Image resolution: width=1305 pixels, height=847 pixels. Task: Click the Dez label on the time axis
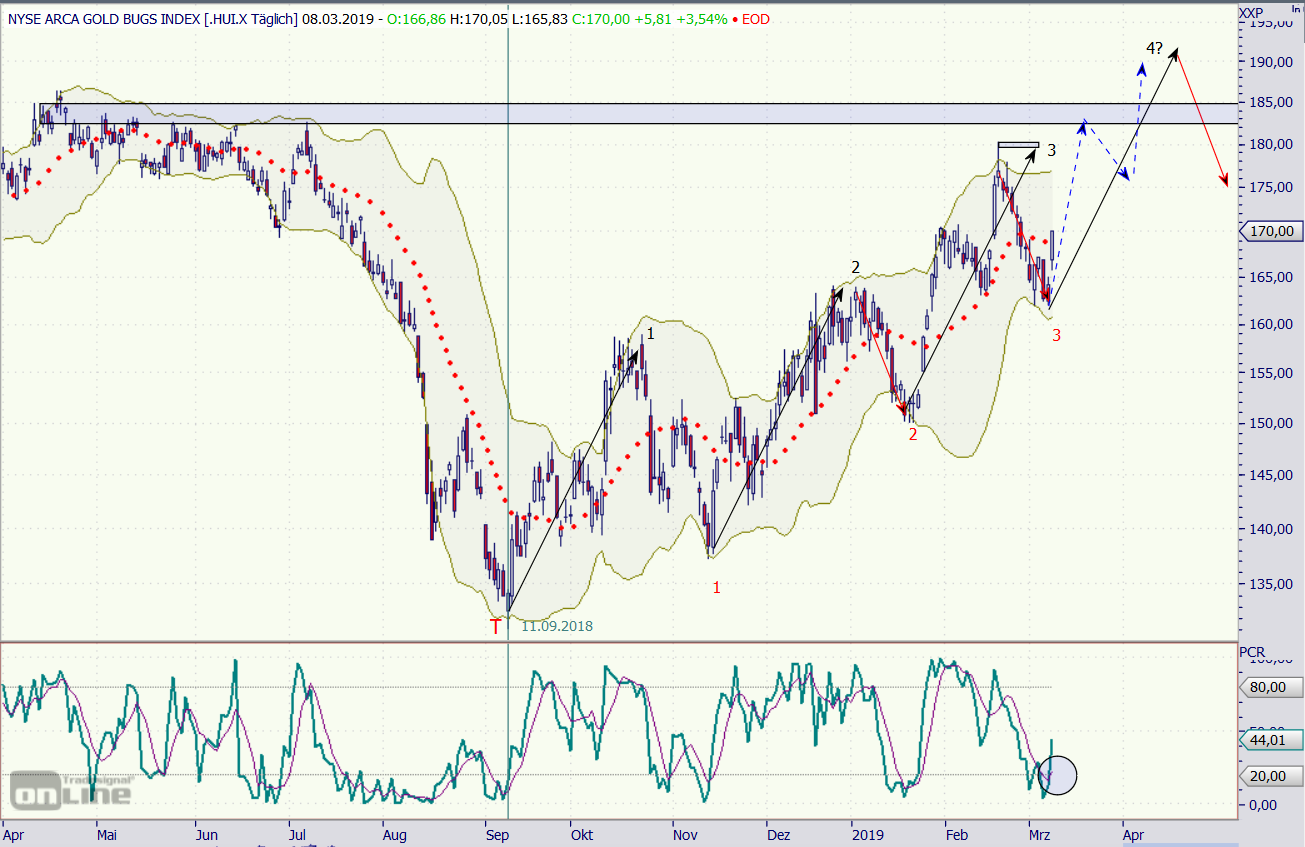click(x=778, y=833)
